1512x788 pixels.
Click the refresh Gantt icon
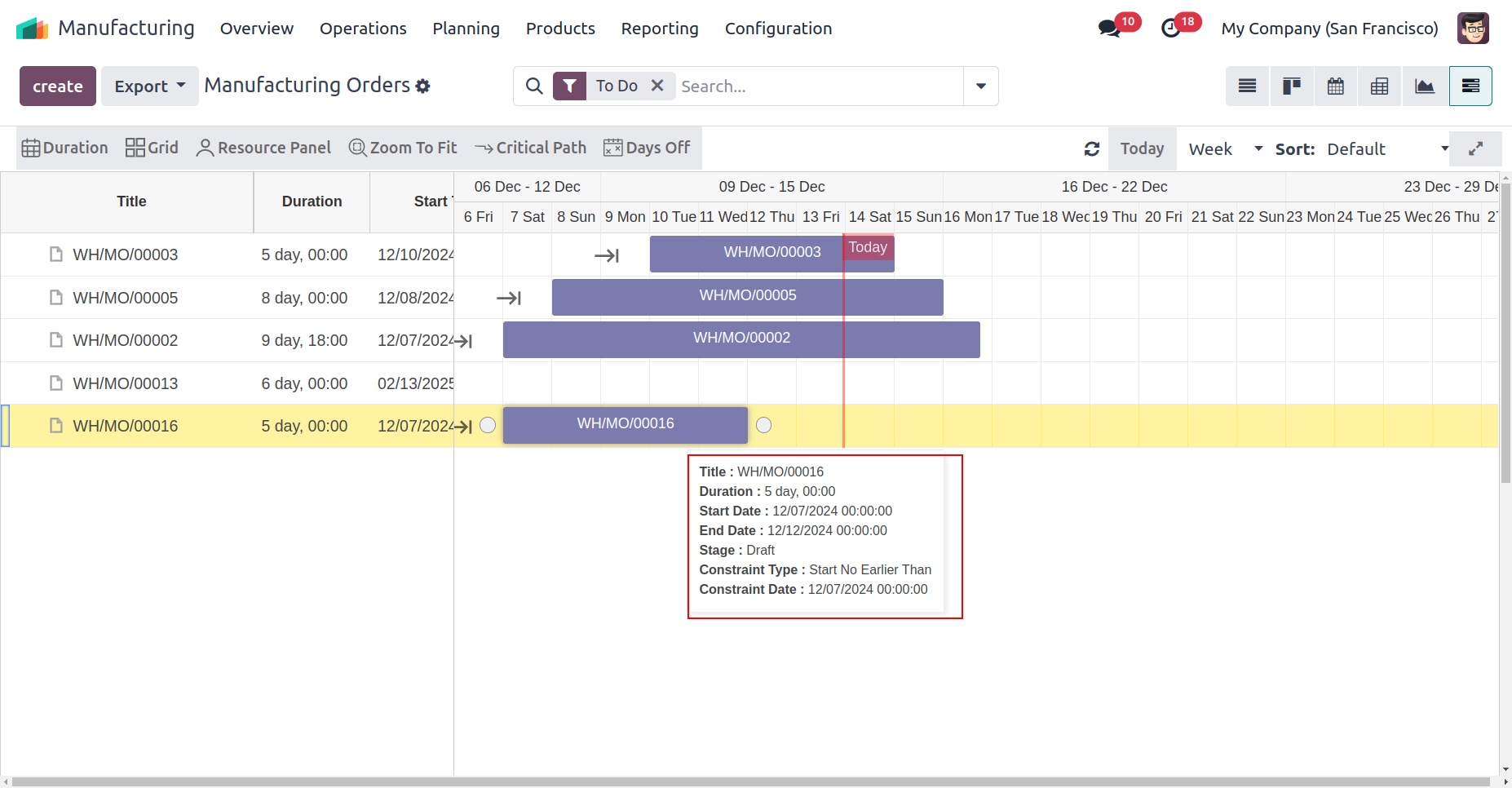[1092, 149]
